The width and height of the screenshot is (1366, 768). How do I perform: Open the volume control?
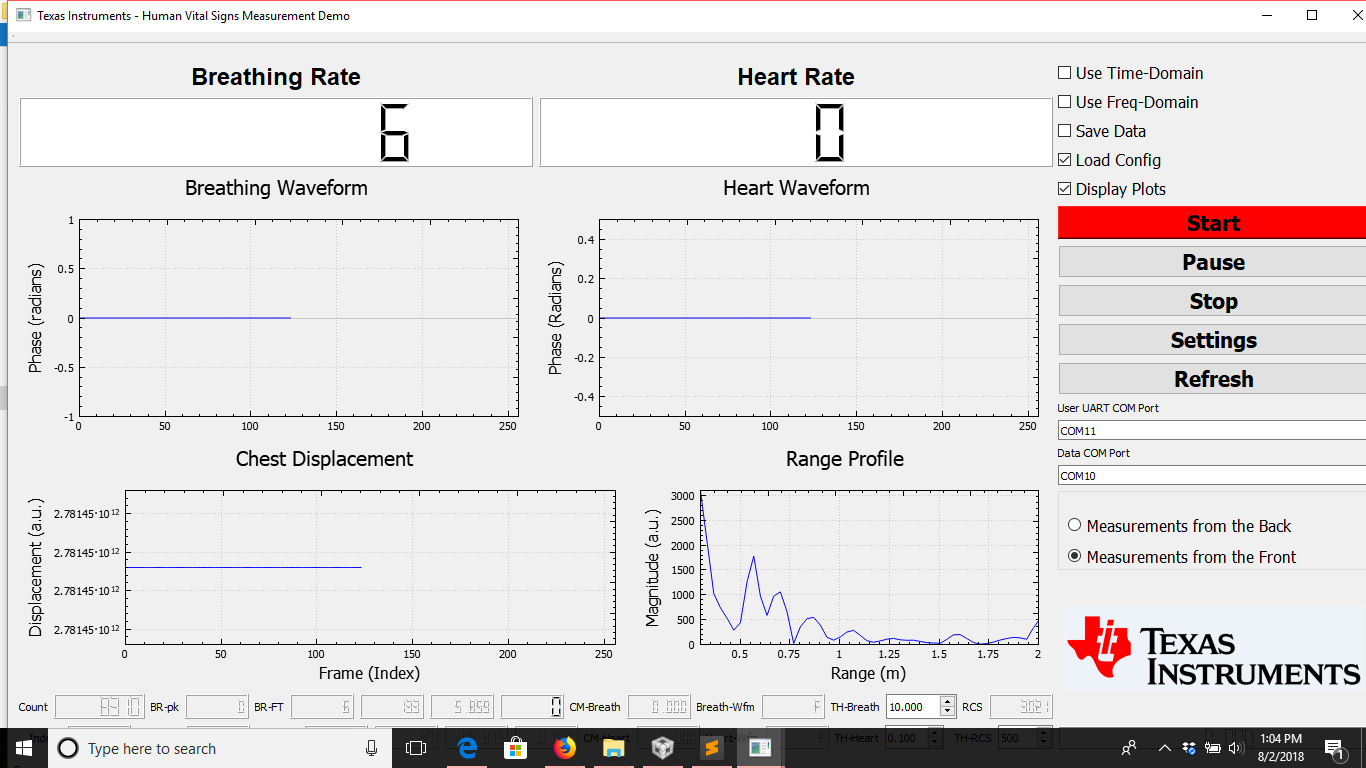pos(1235,748)
